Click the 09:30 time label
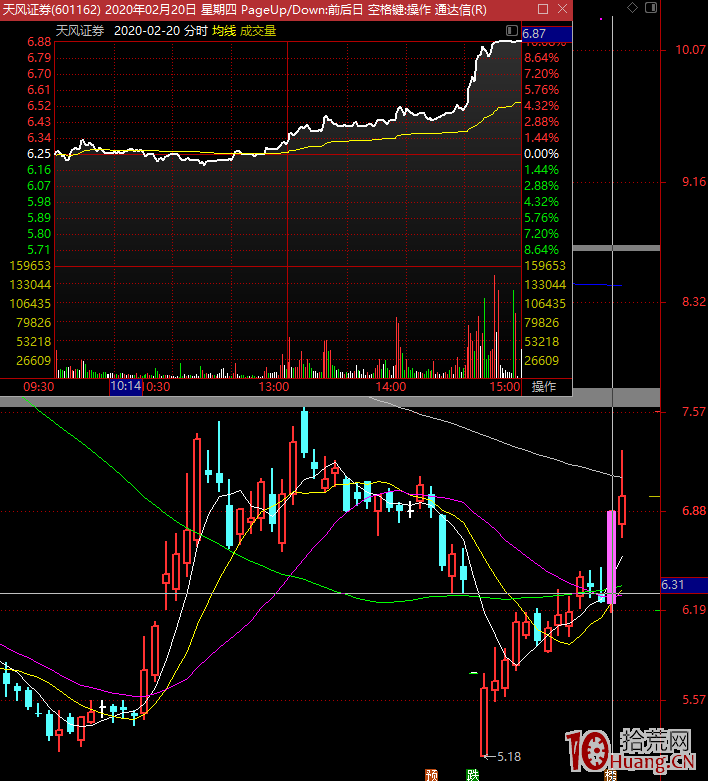Screen dimensions: 708x781 coord(38,387)
